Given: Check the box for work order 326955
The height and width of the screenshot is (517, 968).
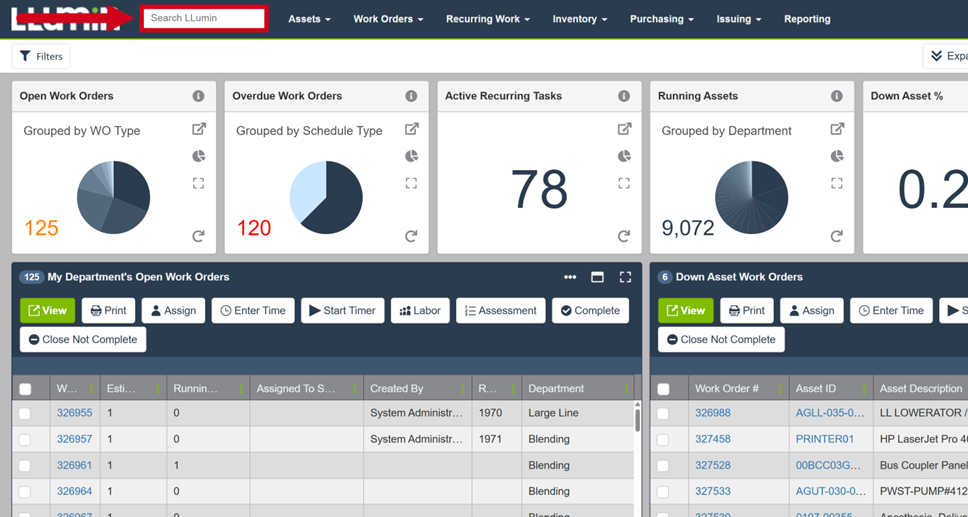Looking at the screenshot, I should [x=25, y=413].
